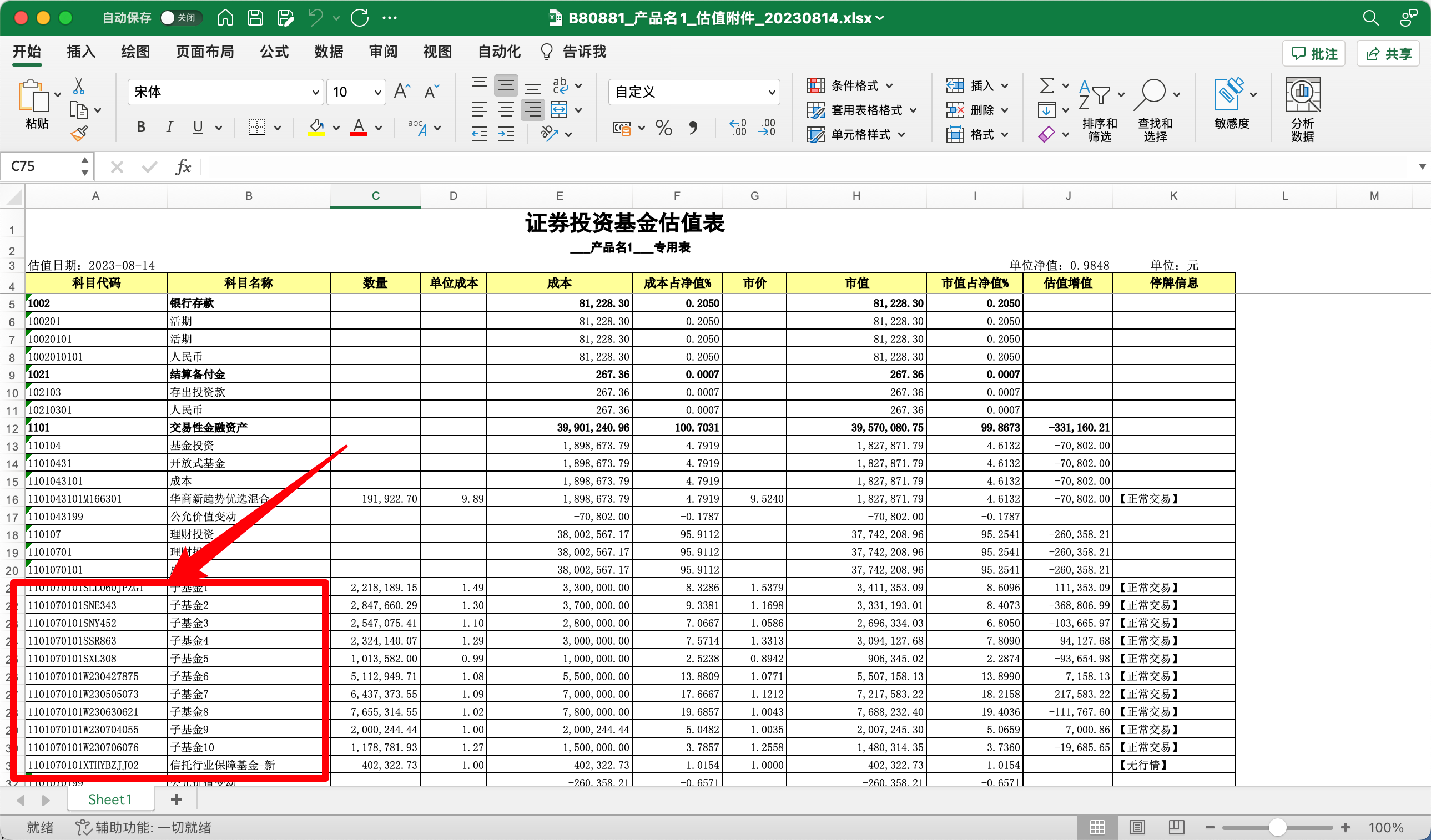Click the percent style icon

coord(663,128)
